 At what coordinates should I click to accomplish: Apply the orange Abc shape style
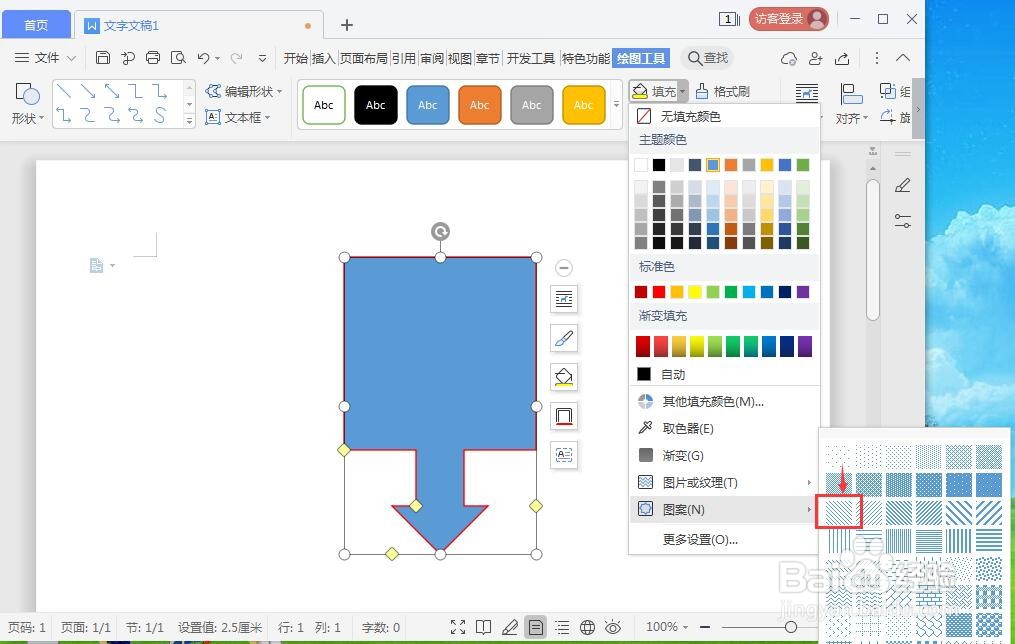coord(480,104)
